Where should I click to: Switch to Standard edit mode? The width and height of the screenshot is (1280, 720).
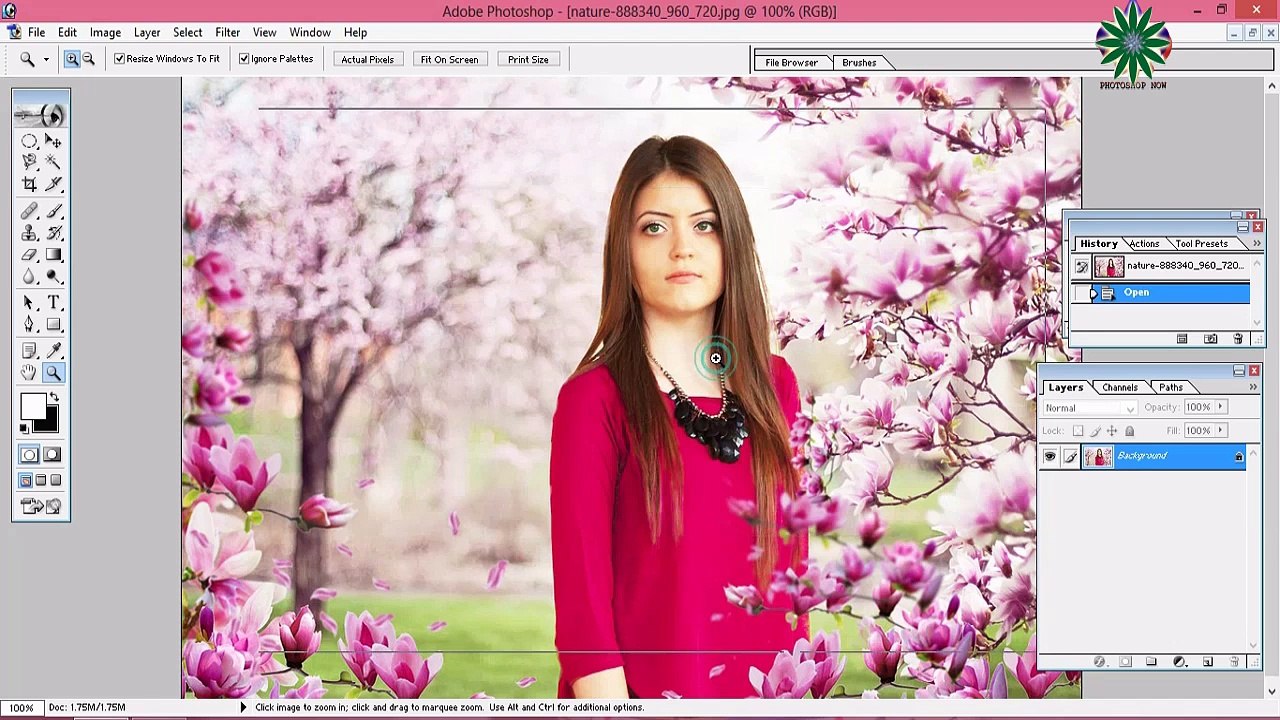tap(29, 455)
